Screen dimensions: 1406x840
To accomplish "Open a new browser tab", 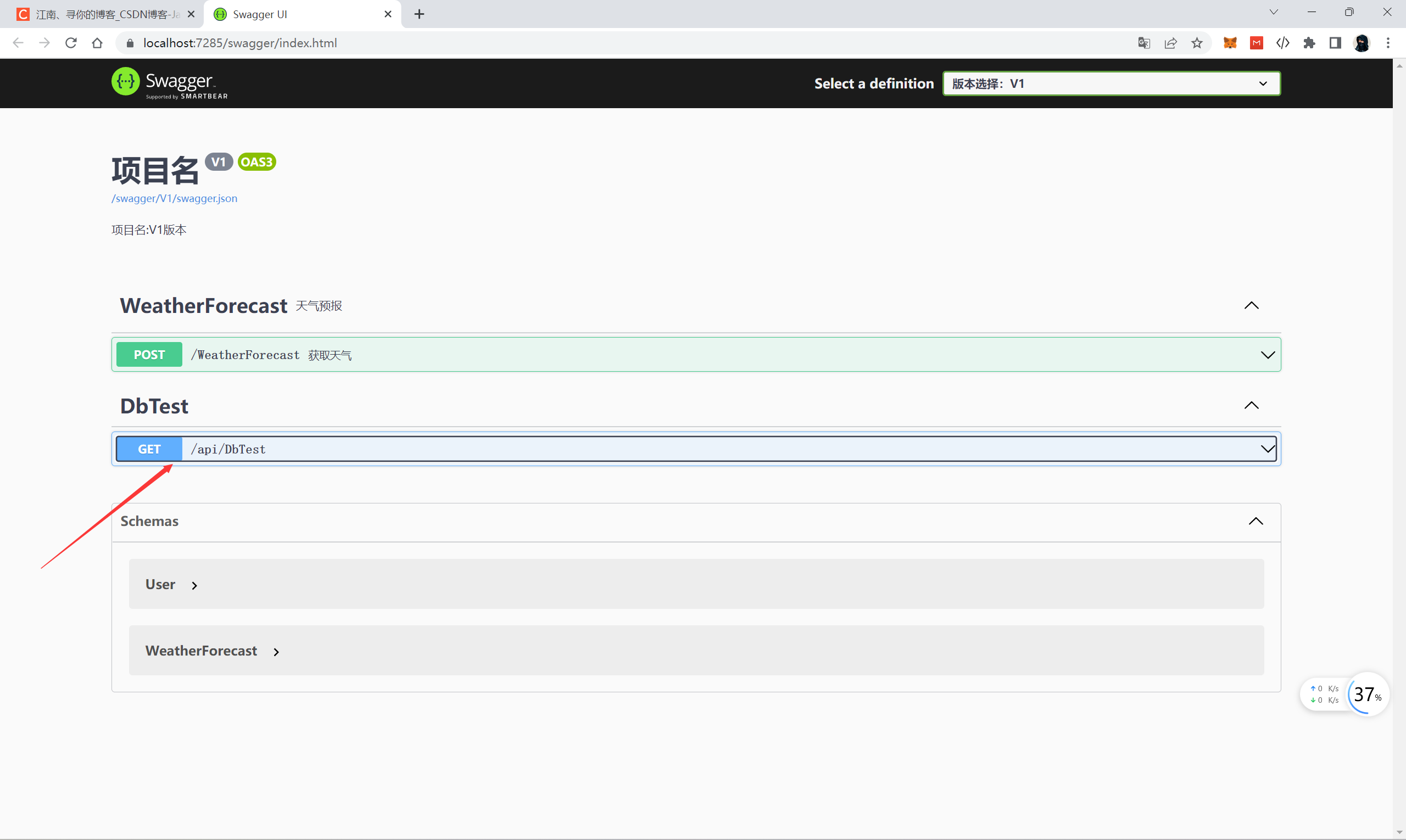I will pyautogui.click(x=419, y=14).
